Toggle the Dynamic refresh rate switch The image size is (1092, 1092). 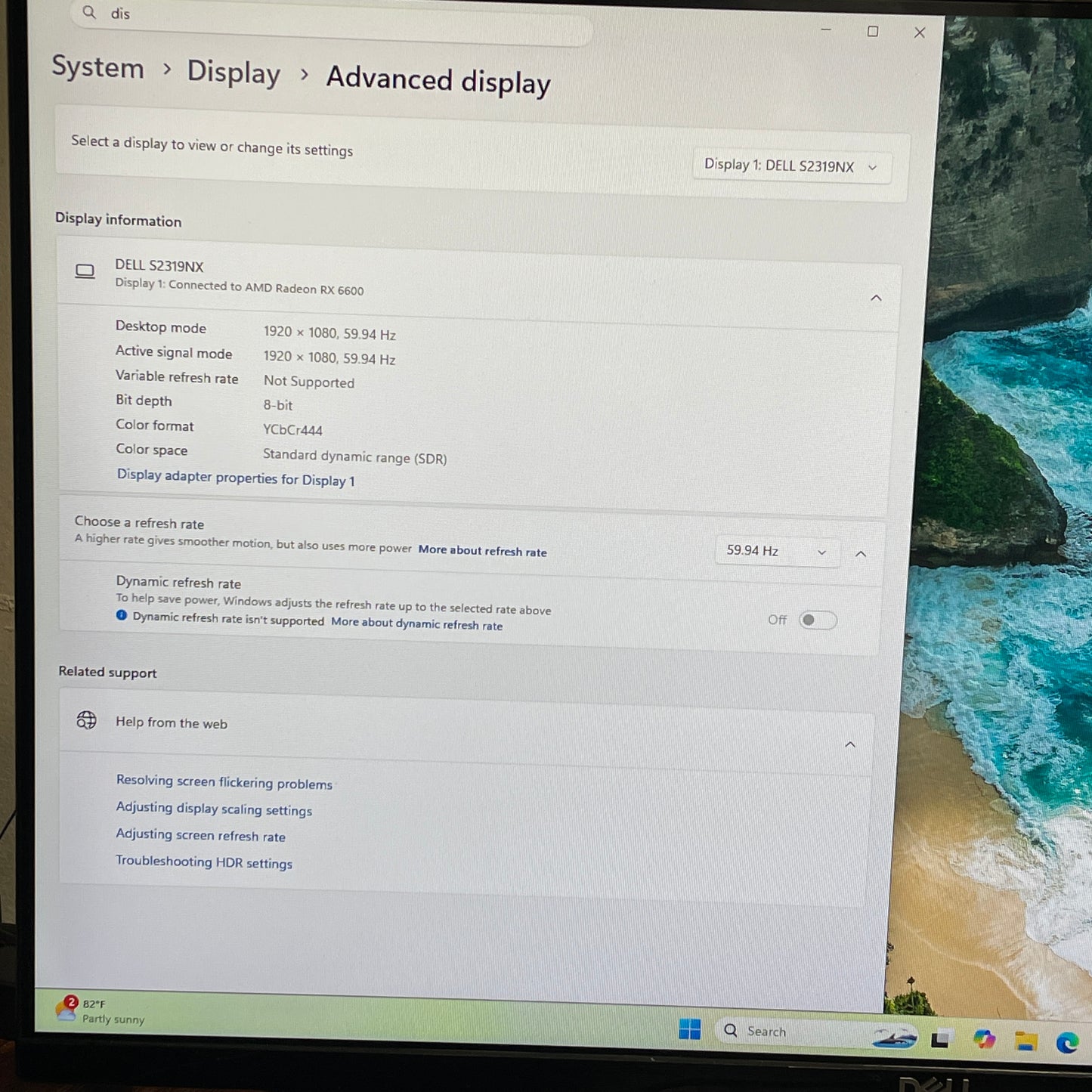pyautogui.click(x=818, y=620)
